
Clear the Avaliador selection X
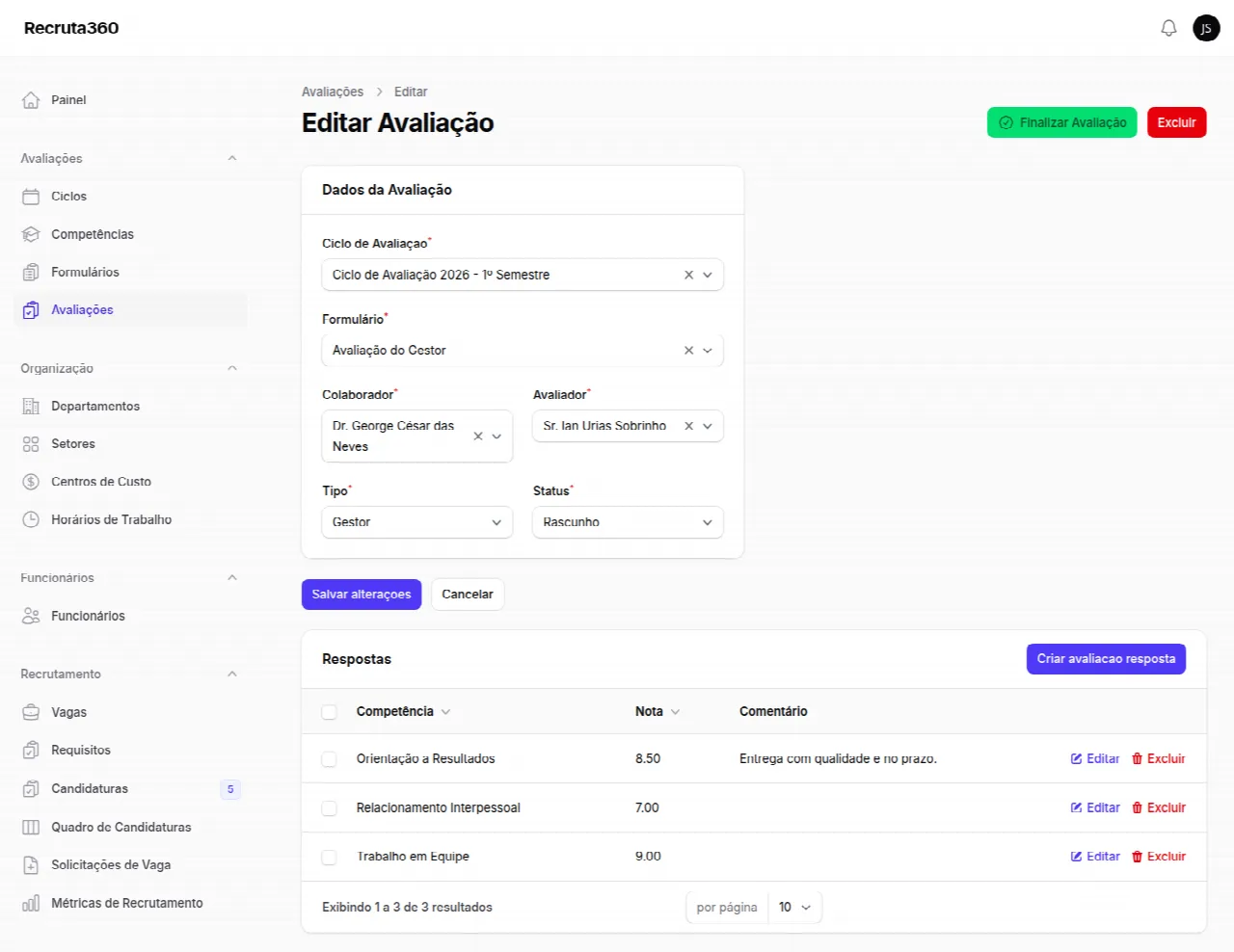pos(688,426)
